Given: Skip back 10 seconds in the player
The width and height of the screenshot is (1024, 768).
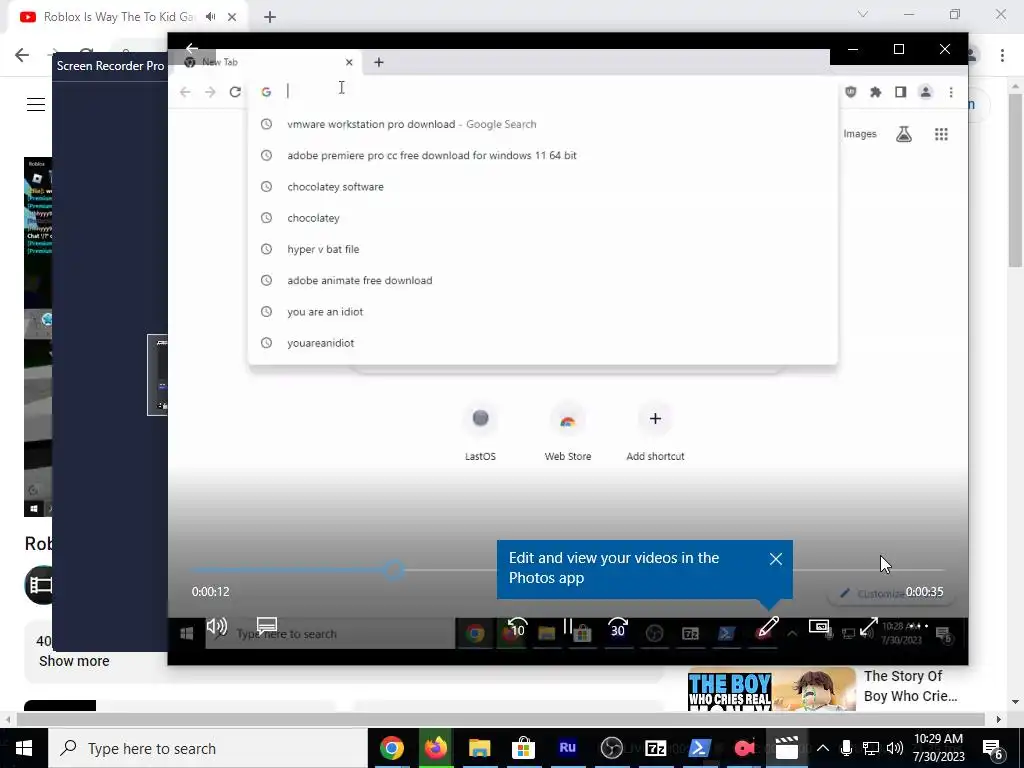Looking at the screenshot, I should tap(517, 627).
